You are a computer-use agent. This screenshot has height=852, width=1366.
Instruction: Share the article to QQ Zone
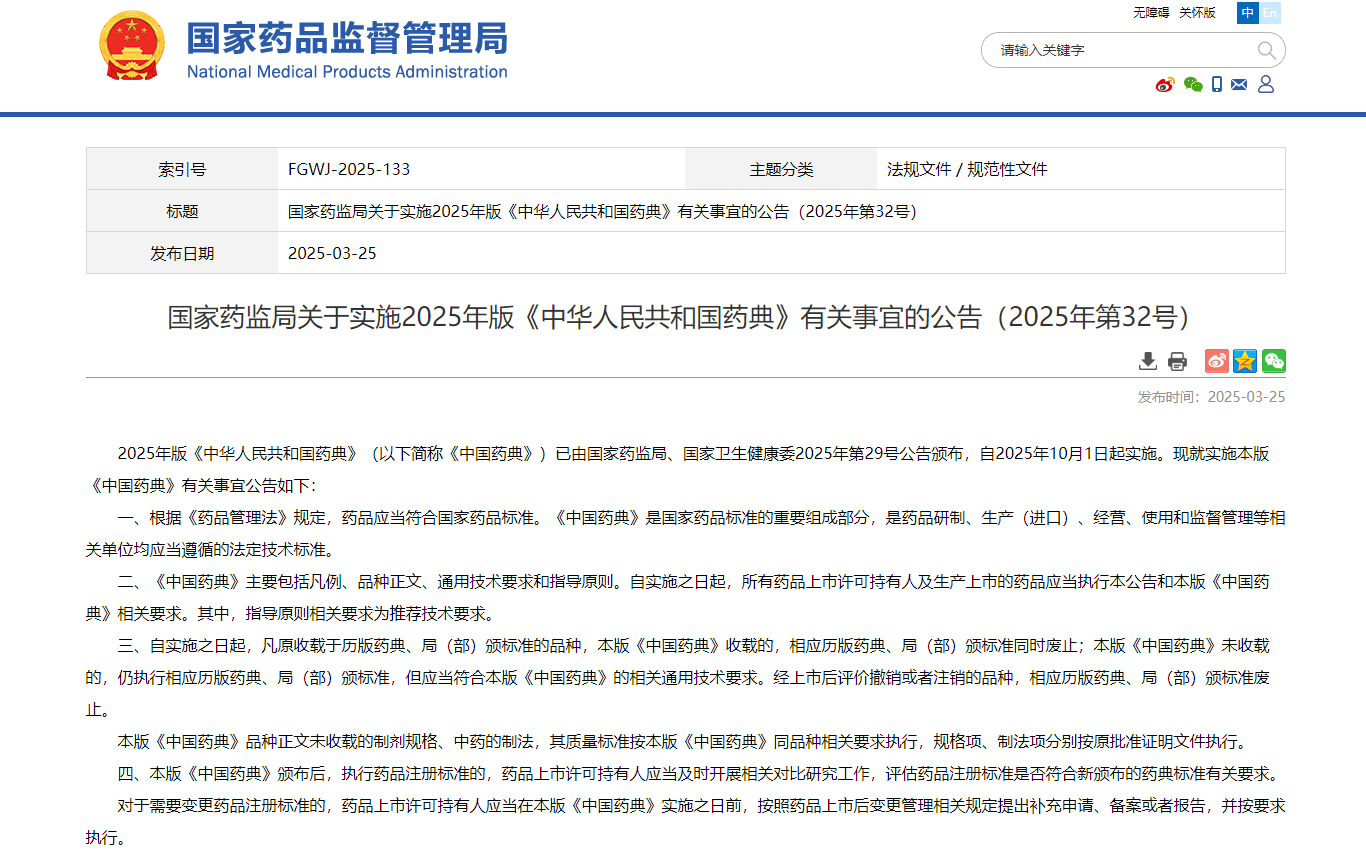[x=1245, y=361]
